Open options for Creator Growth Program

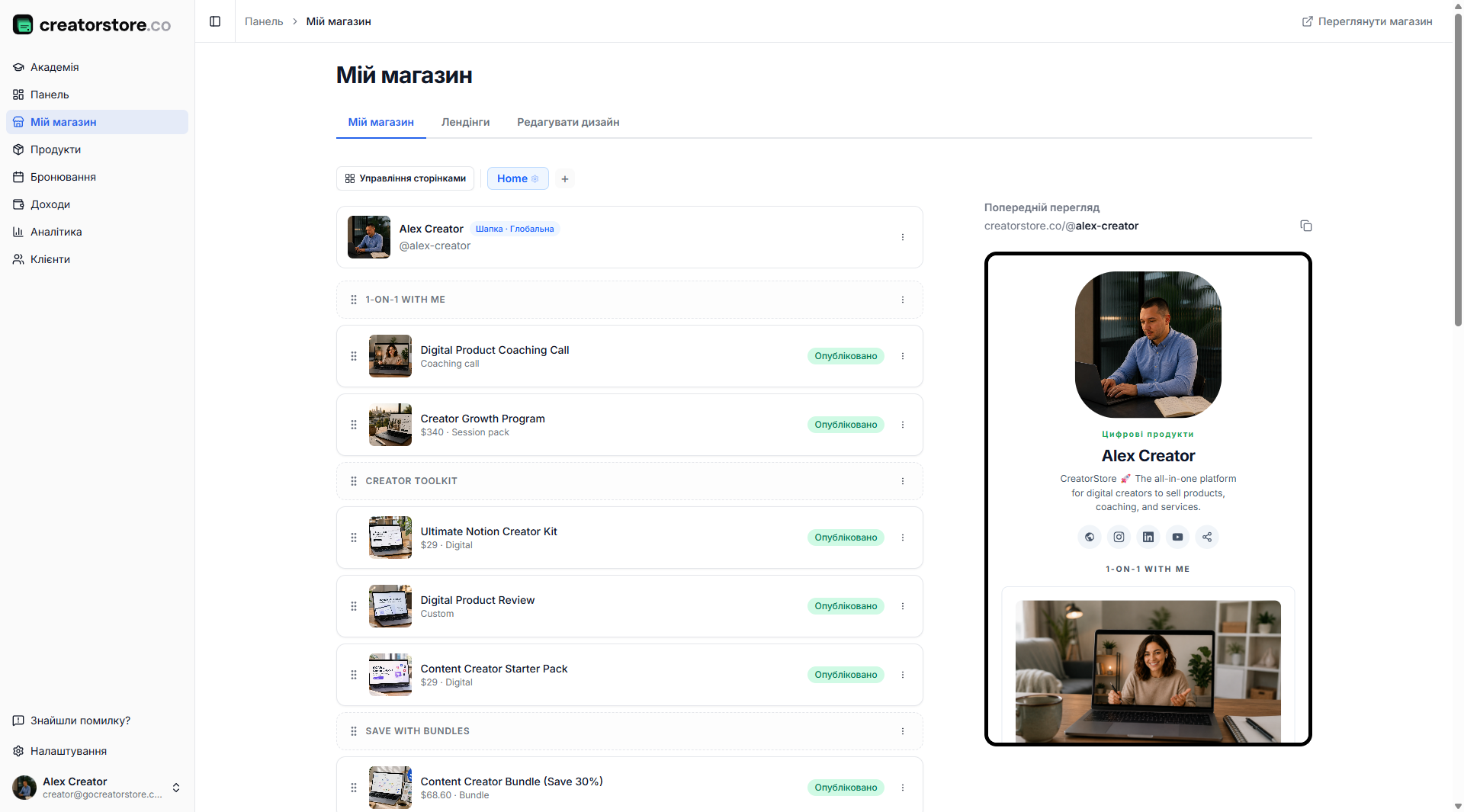(x=903, y=425)
